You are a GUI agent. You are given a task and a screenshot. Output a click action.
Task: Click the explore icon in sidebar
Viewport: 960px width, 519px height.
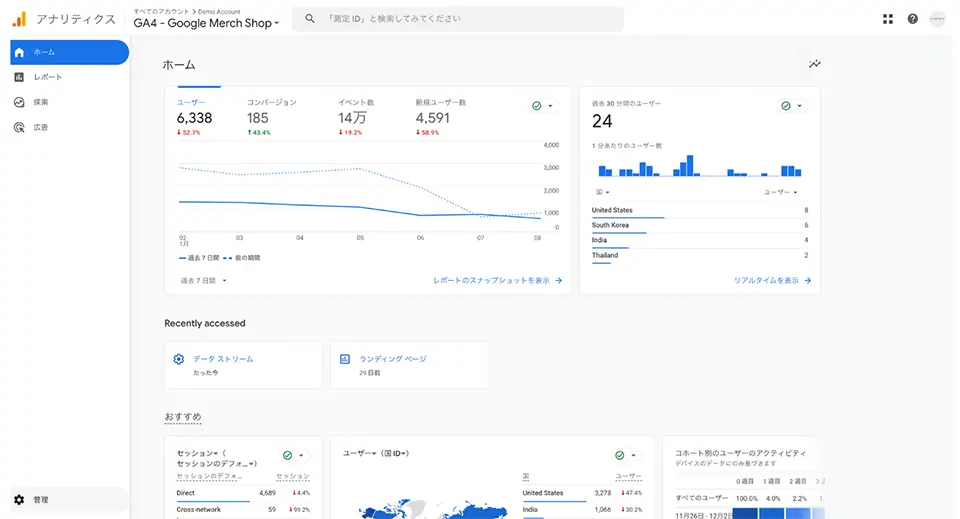pos(19,102)
